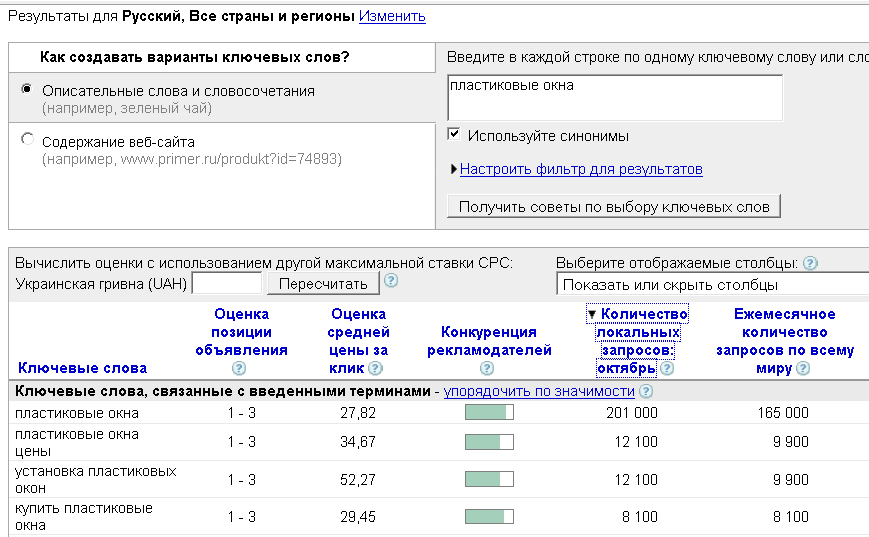Open Показать или скрыть столбцы dropdown
Screen dimensions: 869x537
click(x=712, y=284)
